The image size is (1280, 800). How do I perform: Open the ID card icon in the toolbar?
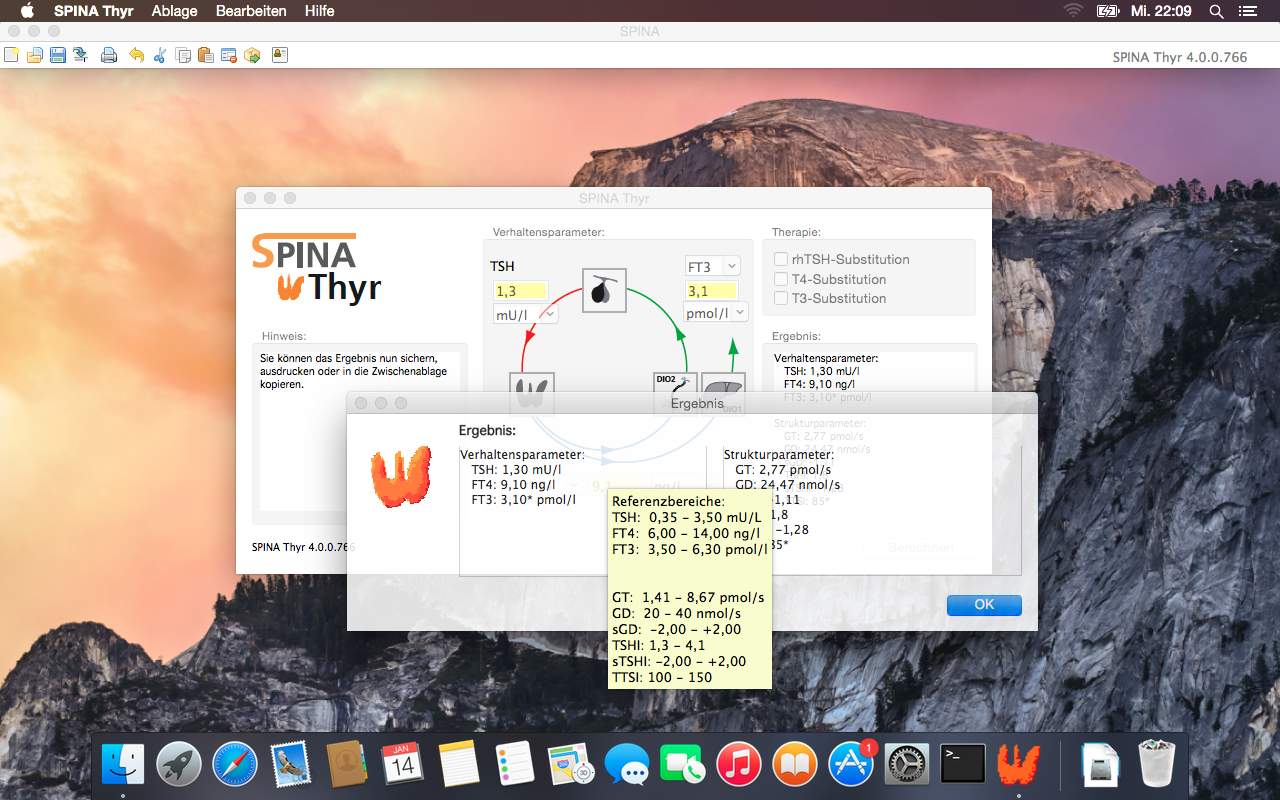[x=280, y=55]
